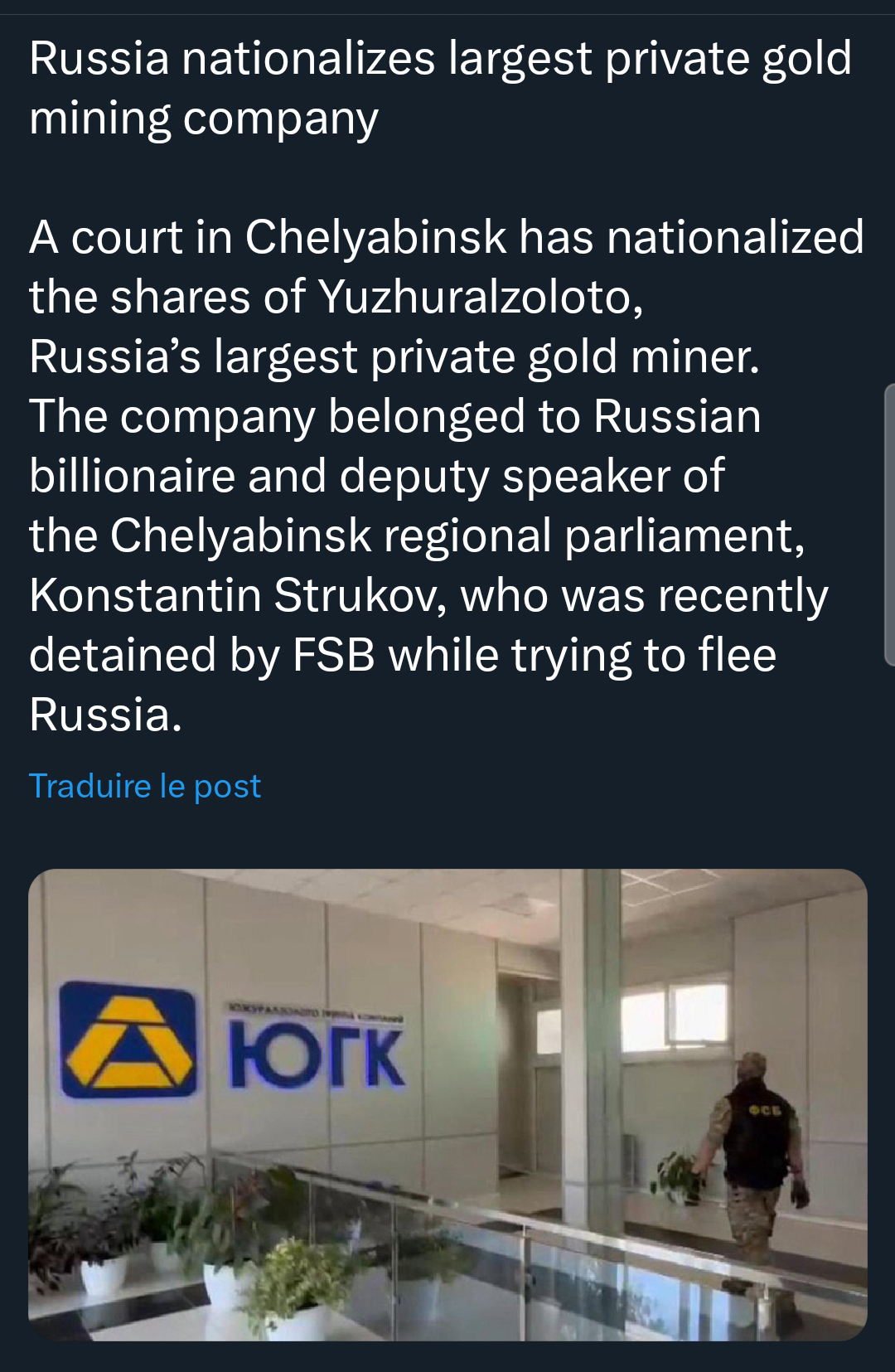Click the line "Russia's largest private gold miner."
Viewport: 895px width, 1372px height.
[394, 356]
